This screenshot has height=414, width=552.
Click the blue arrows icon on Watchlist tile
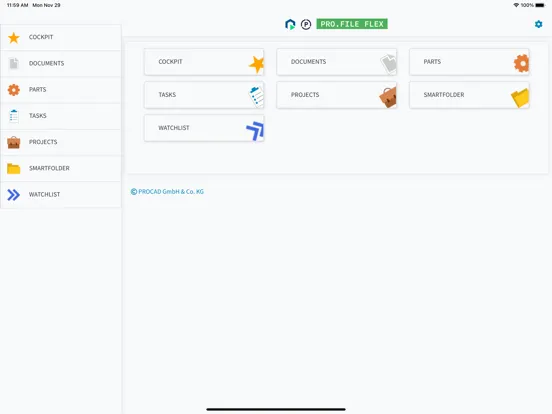255,131
